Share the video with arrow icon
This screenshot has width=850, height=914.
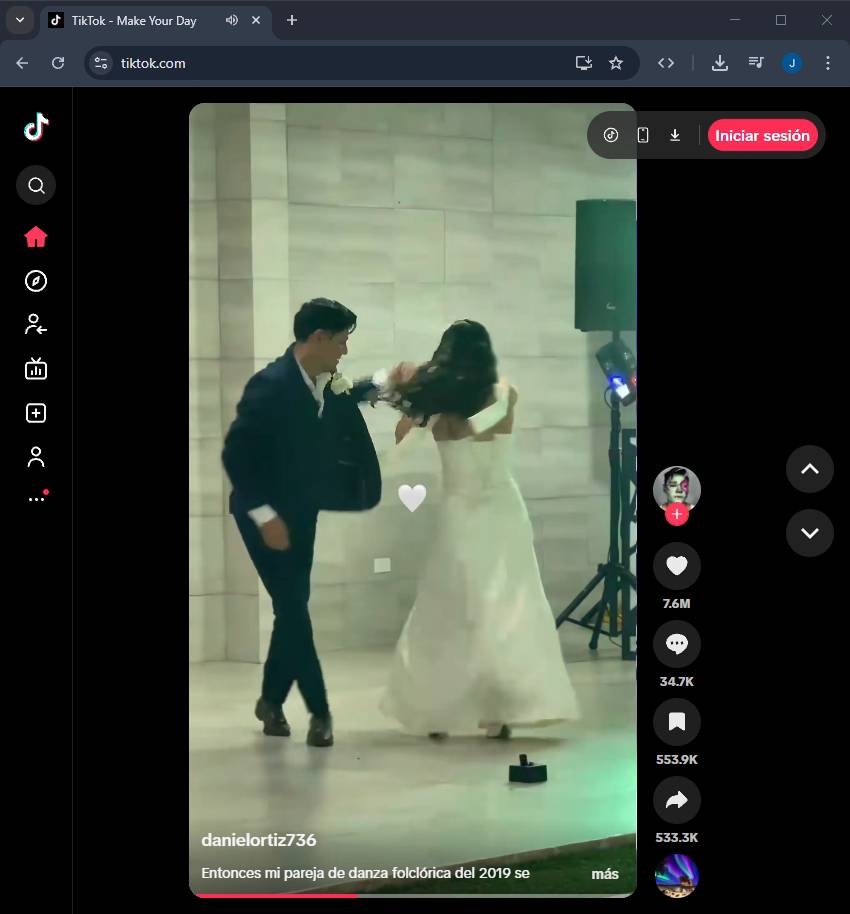click(x=676, y=800)
